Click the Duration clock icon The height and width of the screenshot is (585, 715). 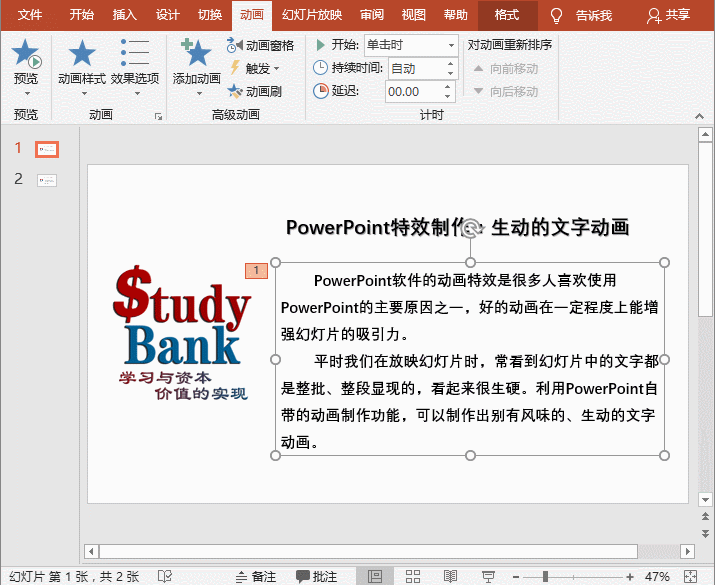click(x=321, y=67)
